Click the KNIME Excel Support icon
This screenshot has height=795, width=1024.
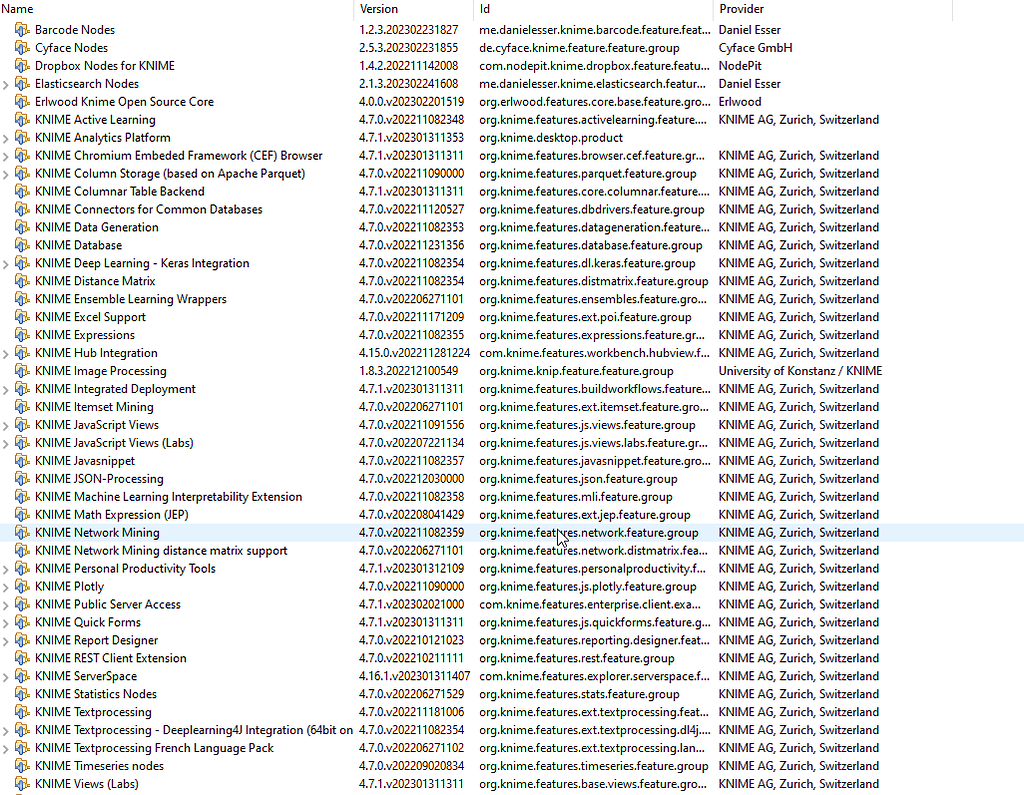[22, 317]
